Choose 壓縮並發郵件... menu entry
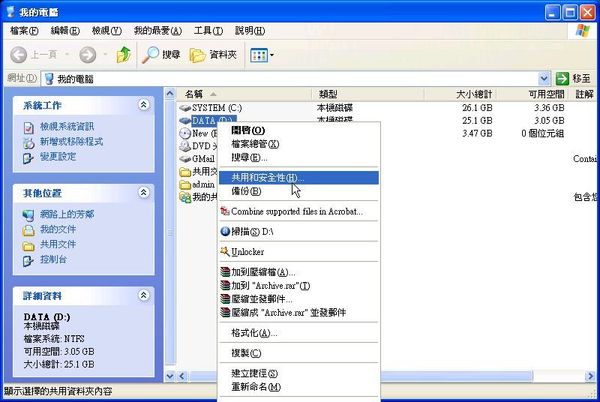This screenshot has width=600, height=402. [299, 299]
